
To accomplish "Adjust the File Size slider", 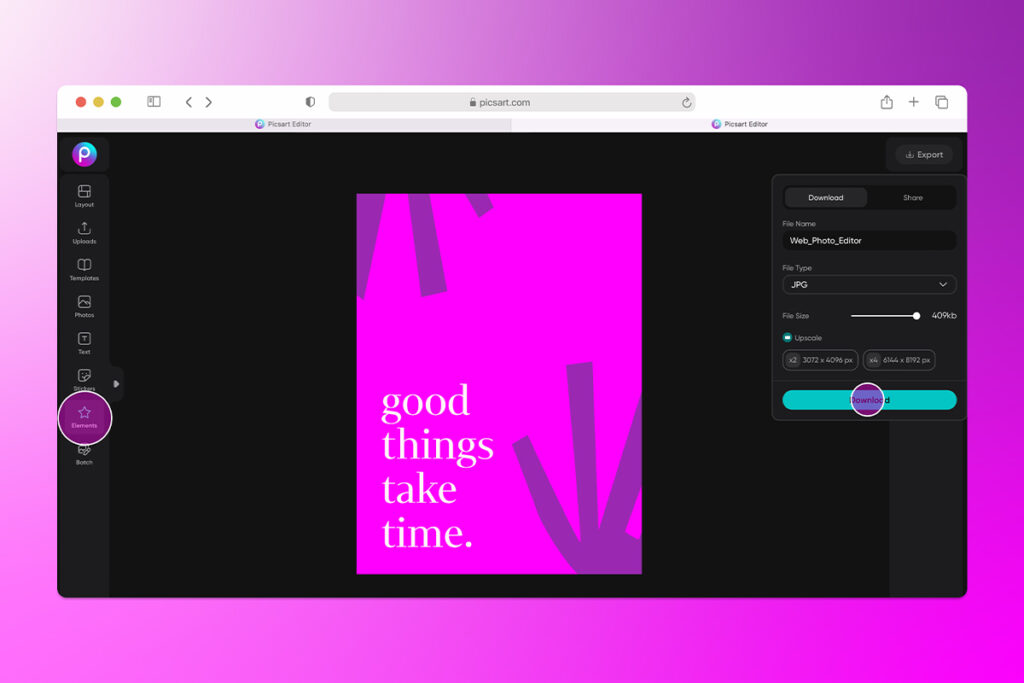I will (x=915, y=315).
